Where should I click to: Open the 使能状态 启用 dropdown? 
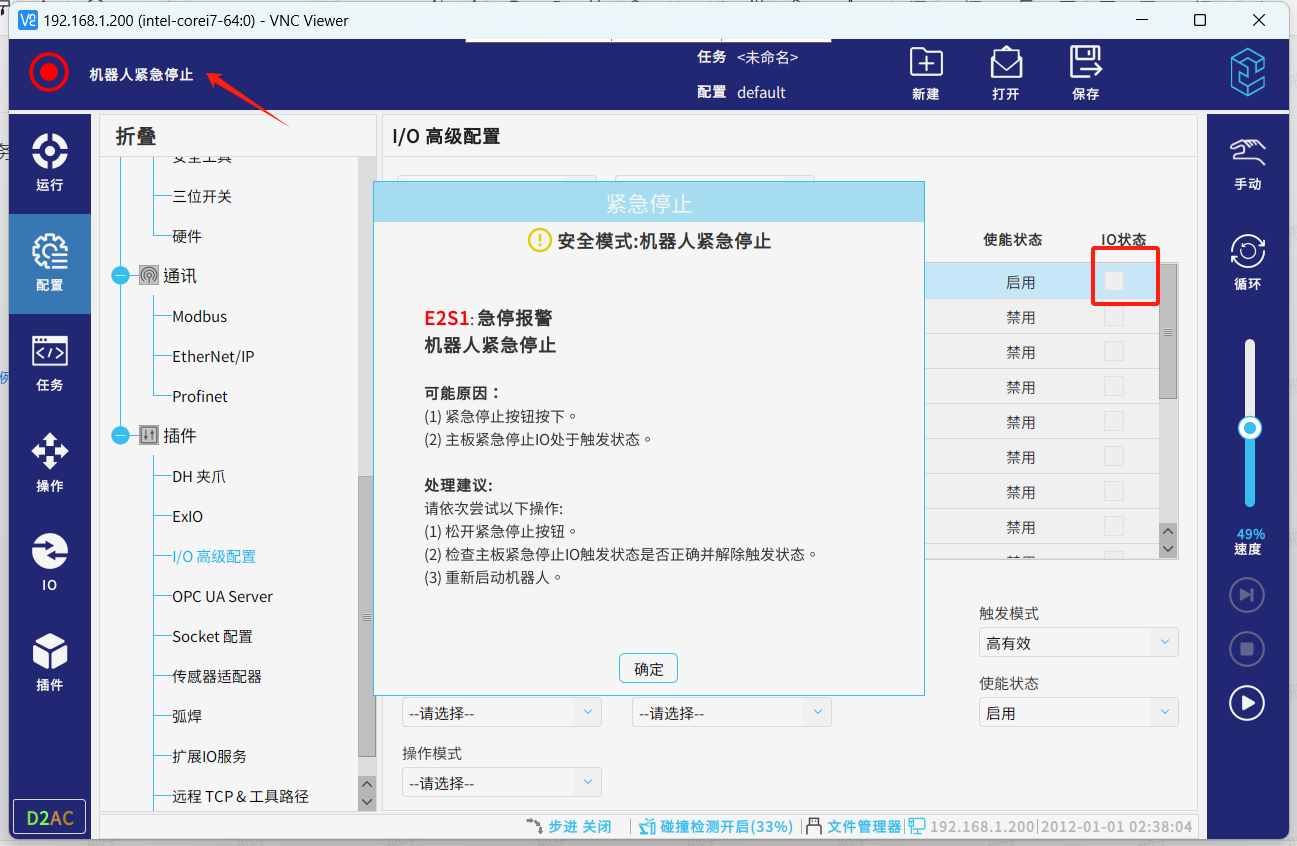tap(1078, 713)
